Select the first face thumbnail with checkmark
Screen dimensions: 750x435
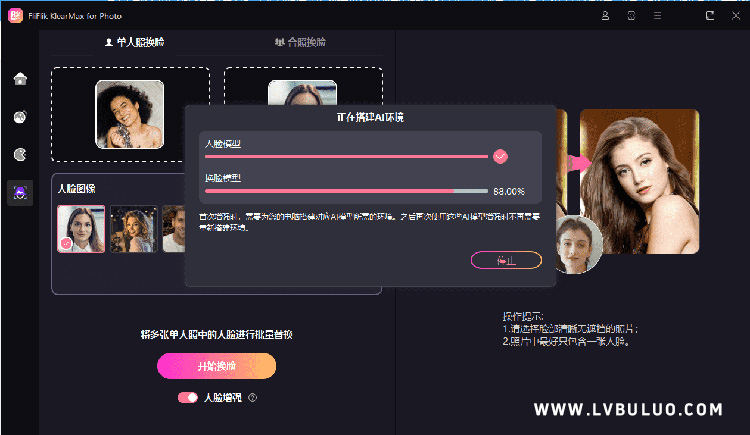click(x=81, y=229)
